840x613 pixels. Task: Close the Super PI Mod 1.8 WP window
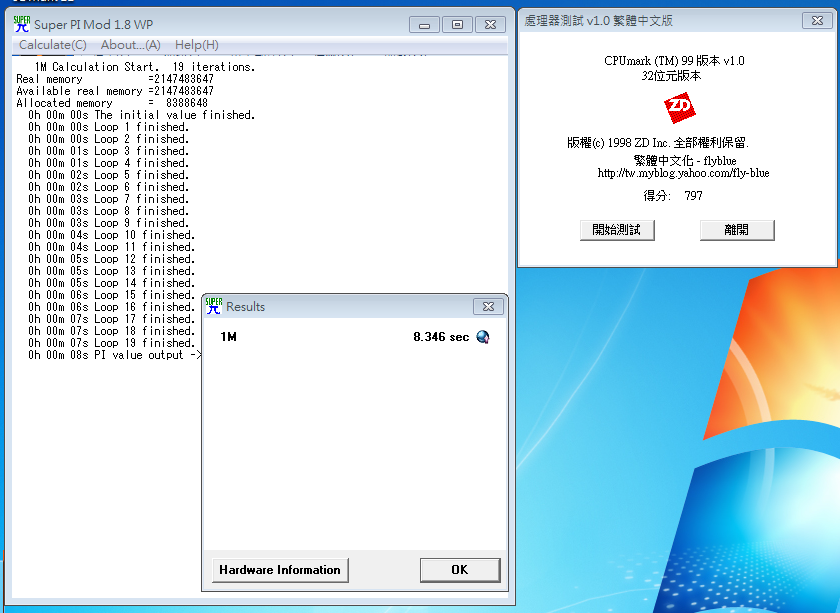tap(490, 25)
